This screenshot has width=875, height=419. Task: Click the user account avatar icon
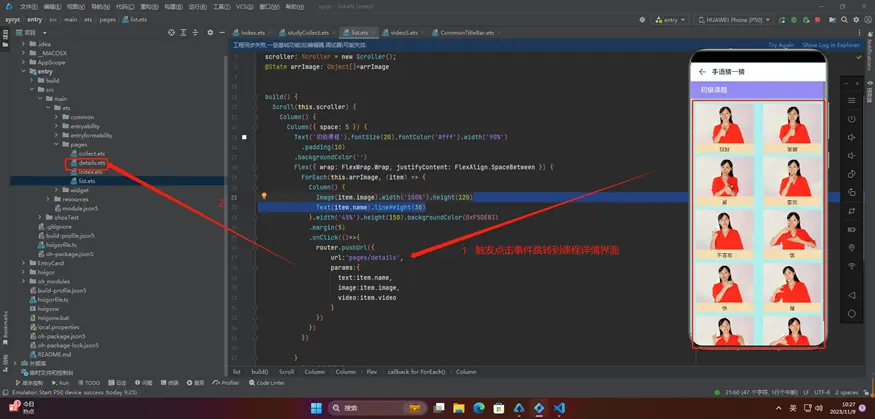pos(868,20)
